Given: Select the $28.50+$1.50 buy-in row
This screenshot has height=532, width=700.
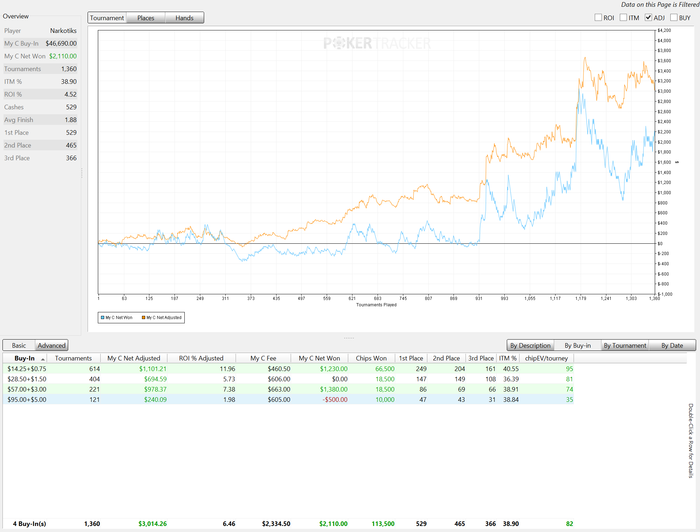Looking at the screenshot, I should pyautogui.click(x=288, y=379).
